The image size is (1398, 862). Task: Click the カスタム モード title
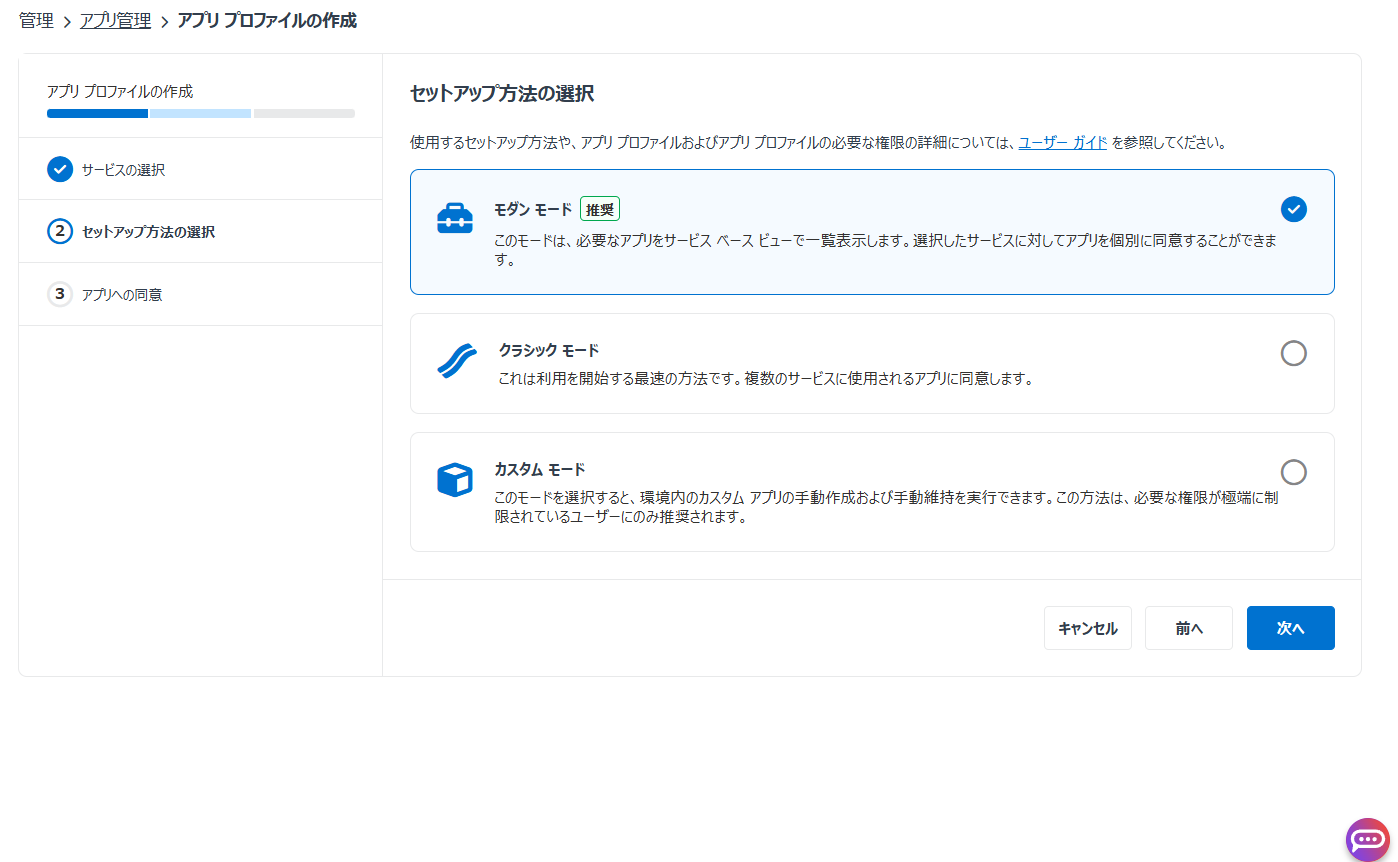[539, 469]
